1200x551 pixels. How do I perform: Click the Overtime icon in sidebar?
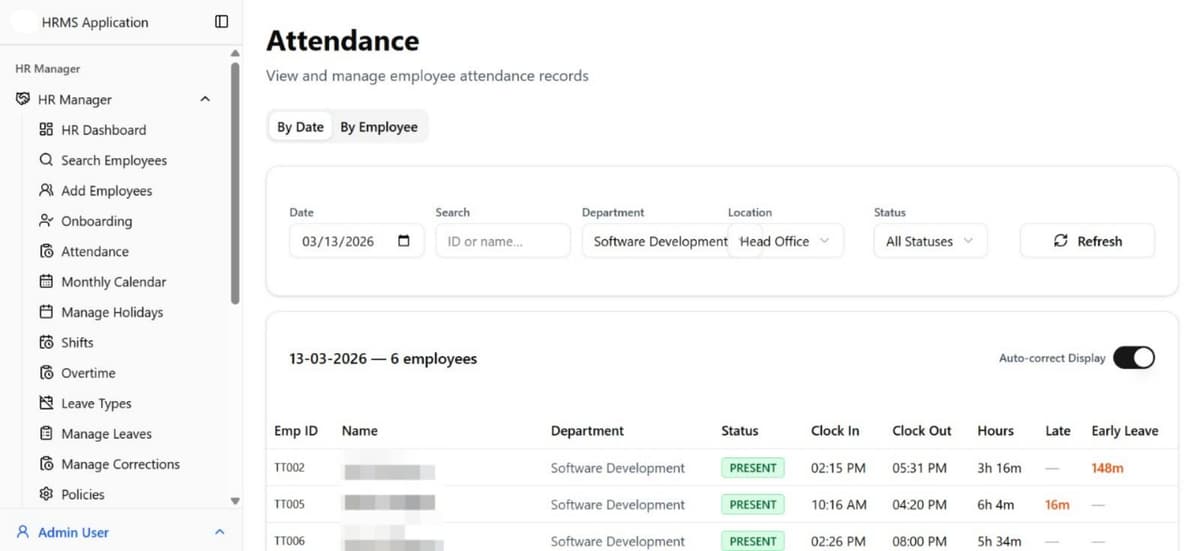coord(46,373)
